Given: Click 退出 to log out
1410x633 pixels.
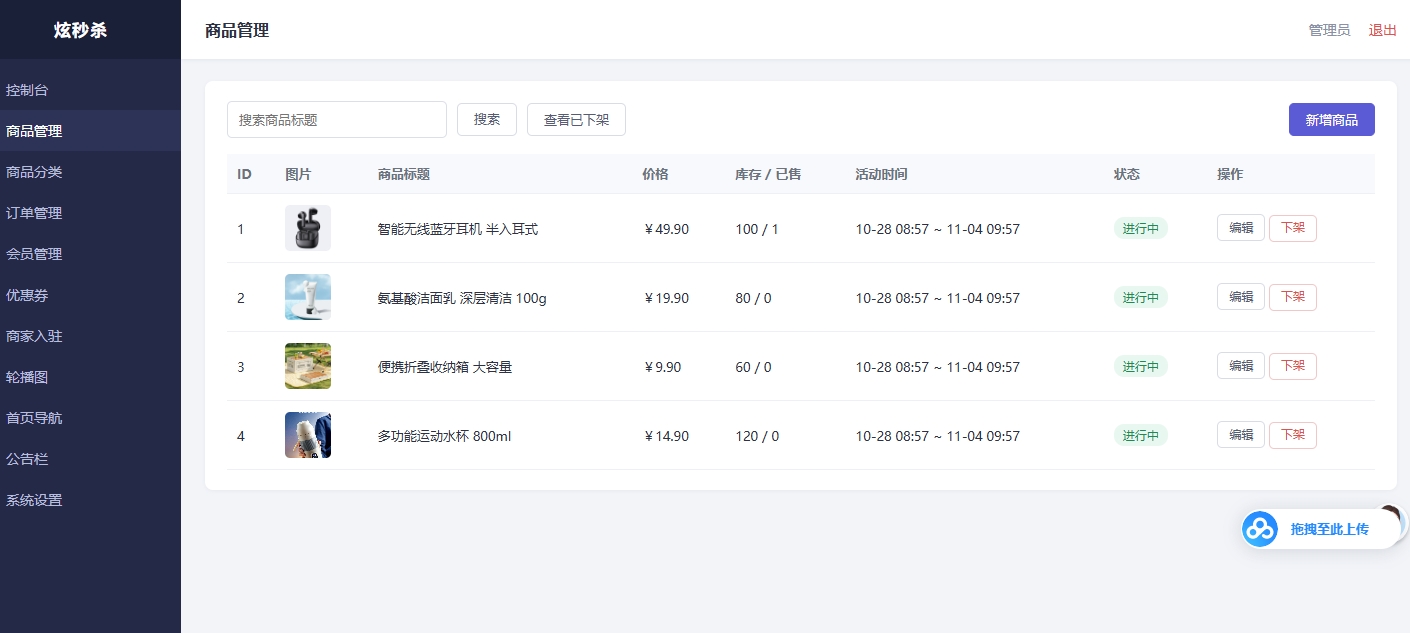Looking at the screenshot, I should coord(1383,30).
